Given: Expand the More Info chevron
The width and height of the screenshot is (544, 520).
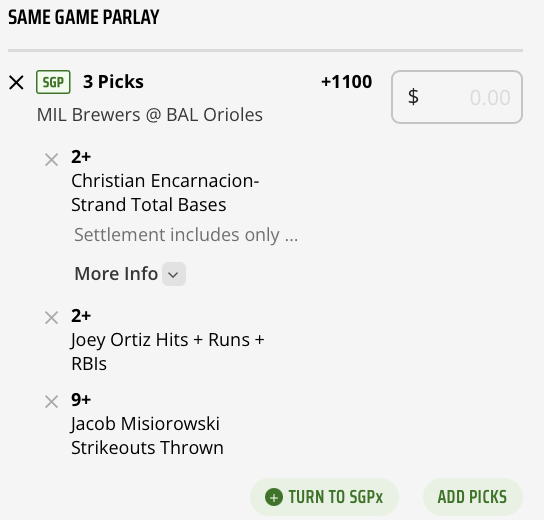Looking at the screenshot, I should 173,274.
